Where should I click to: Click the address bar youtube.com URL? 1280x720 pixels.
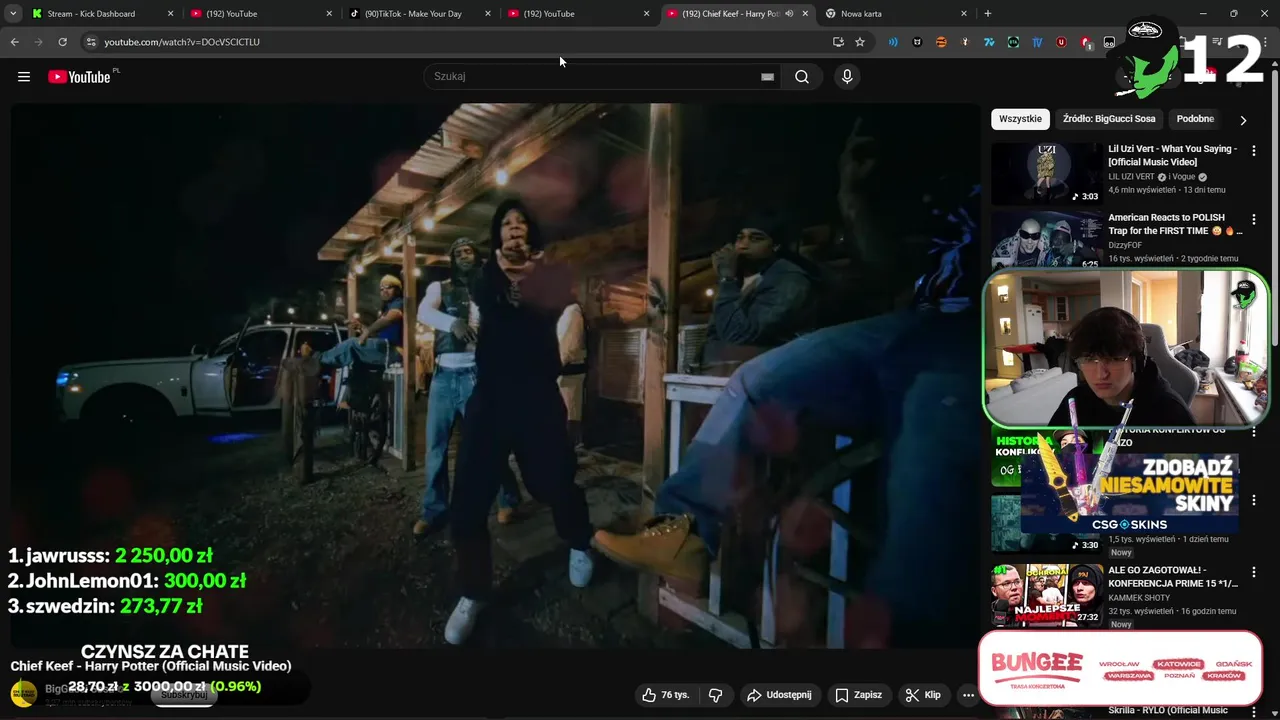182,42
